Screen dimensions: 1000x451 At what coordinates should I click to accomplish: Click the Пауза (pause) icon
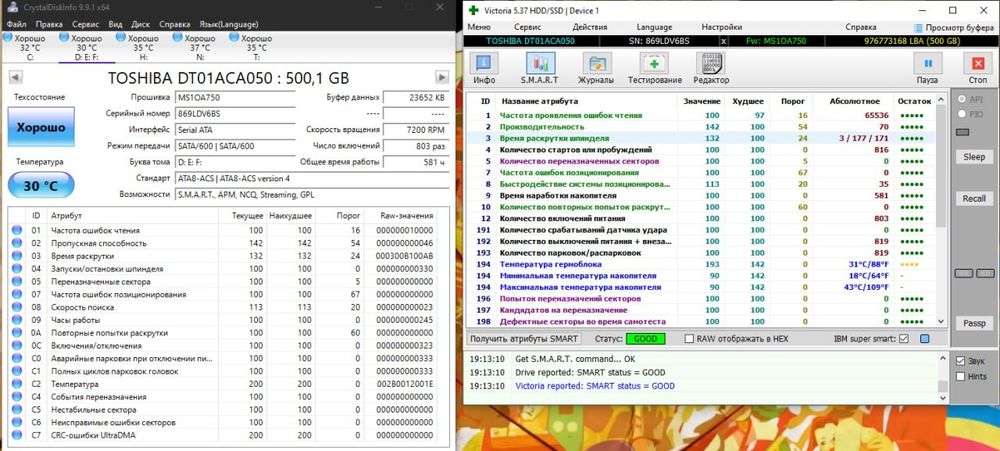click(x=927, y=64)
